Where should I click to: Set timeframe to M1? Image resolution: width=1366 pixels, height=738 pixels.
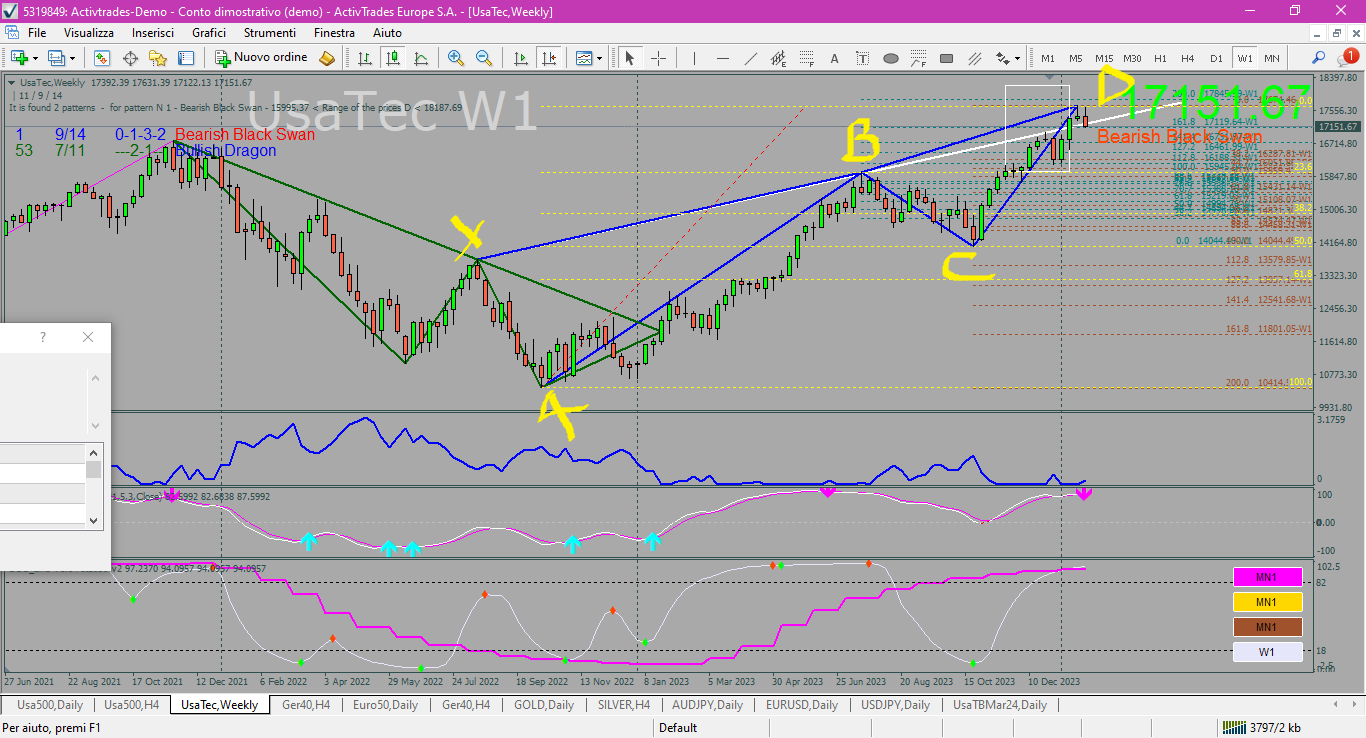(x=1048, y=58)
